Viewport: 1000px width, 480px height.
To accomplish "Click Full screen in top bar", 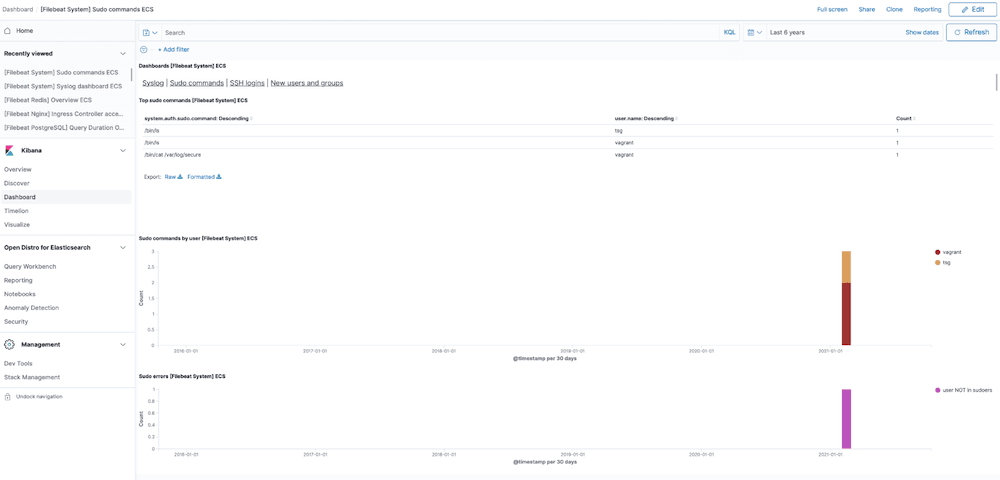I will tap(832, 10).
